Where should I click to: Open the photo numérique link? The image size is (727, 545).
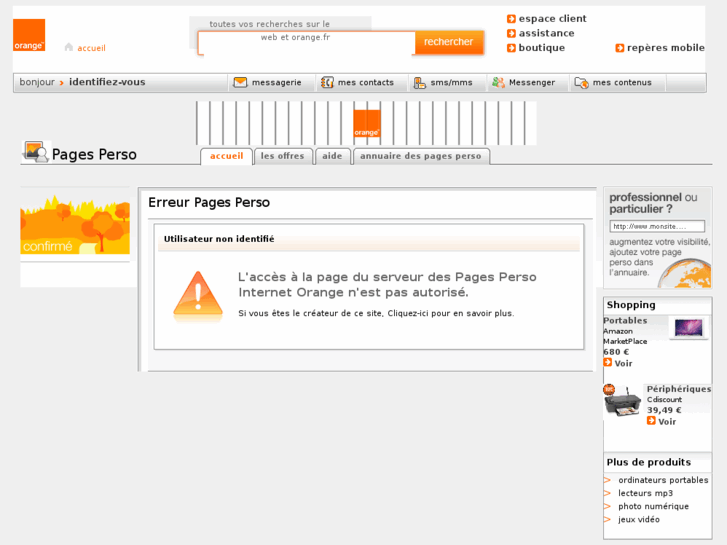tap(653, 507)
